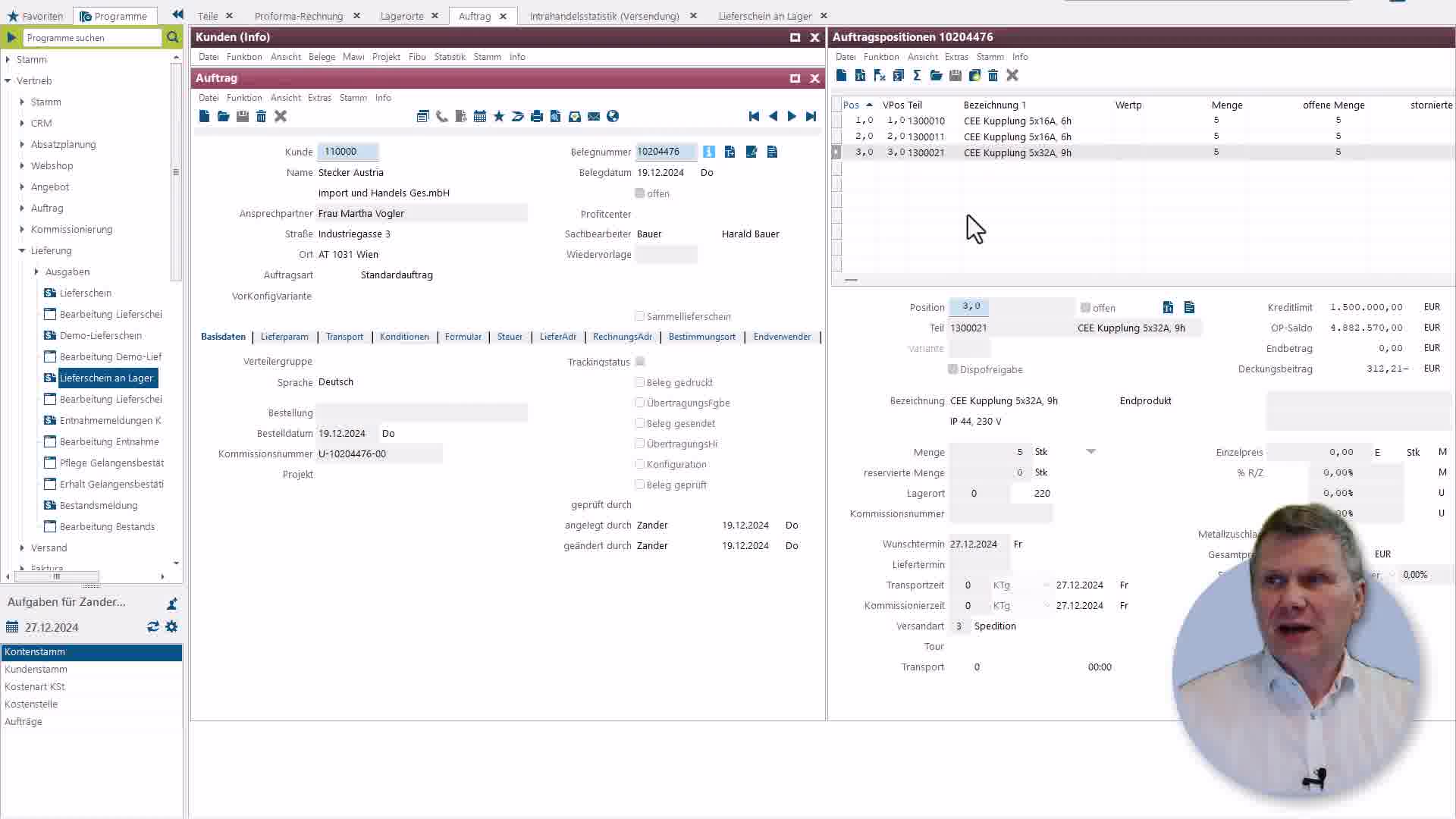Image resolution: width=1456 pixels, height=819 pixels.
Task: Click the save icon in Auftragspositionen toolbar
Action: pos(955,75)
